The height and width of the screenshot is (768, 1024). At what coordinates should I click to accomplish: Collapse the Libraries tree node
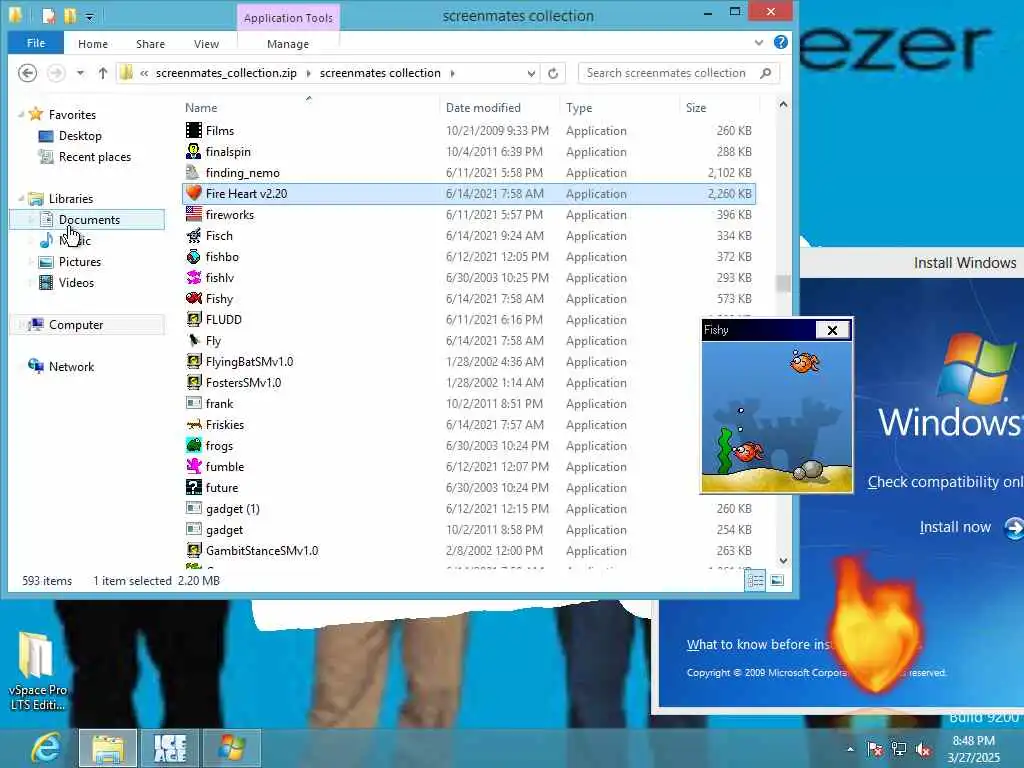(21, 198)
